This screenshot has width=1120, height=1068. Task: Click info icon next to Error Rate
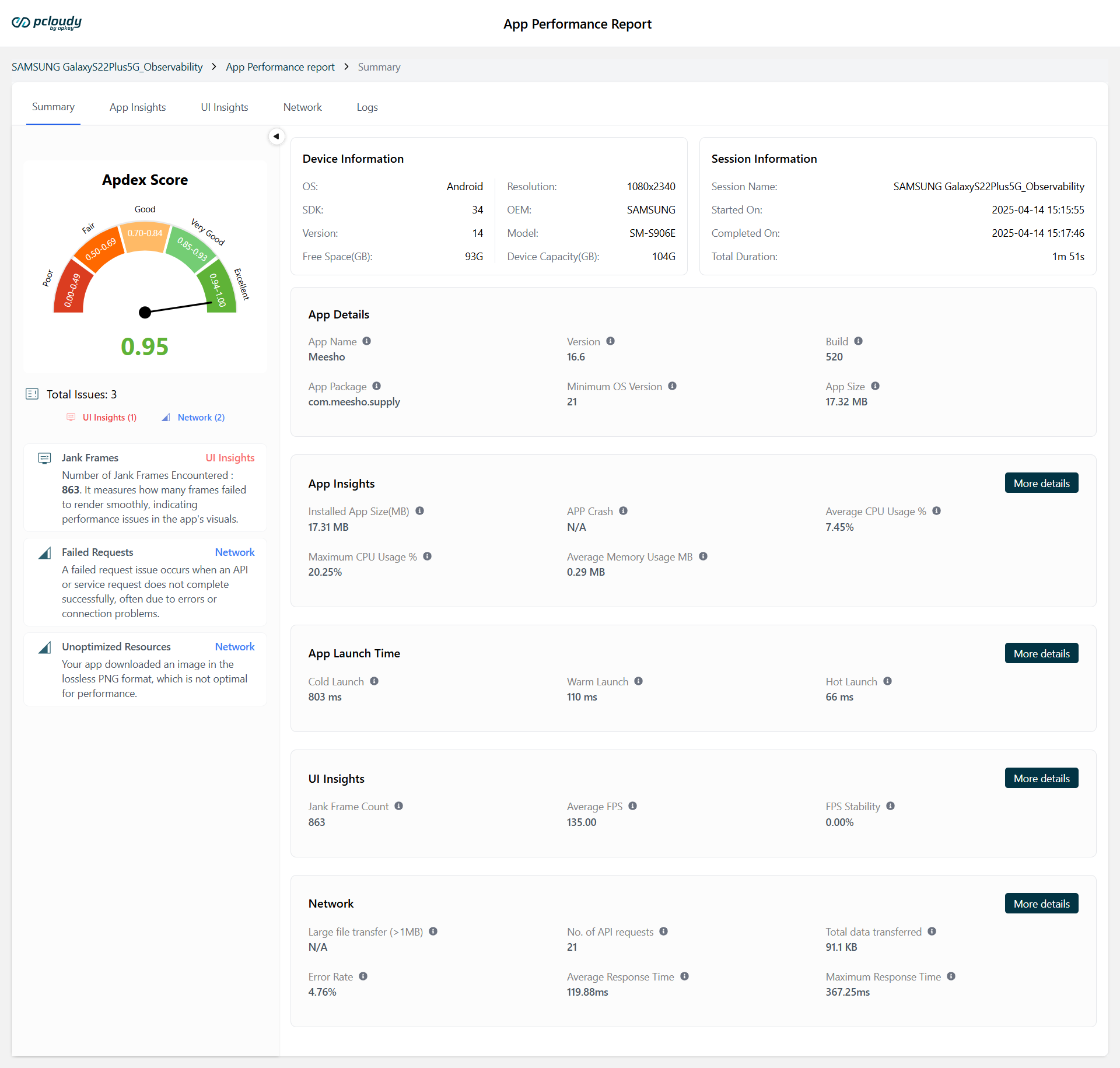[363, 976]
